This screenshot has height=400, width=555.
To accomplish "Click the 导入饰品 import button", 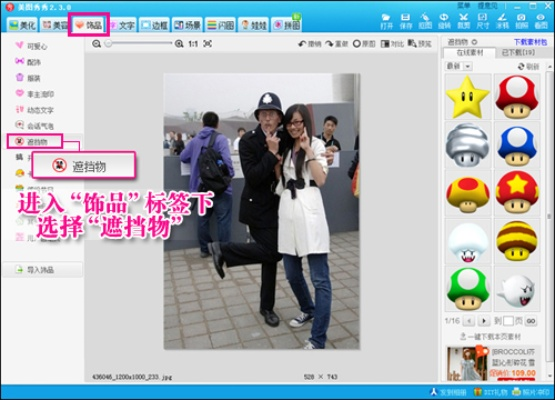I will (x=42, y=270).
